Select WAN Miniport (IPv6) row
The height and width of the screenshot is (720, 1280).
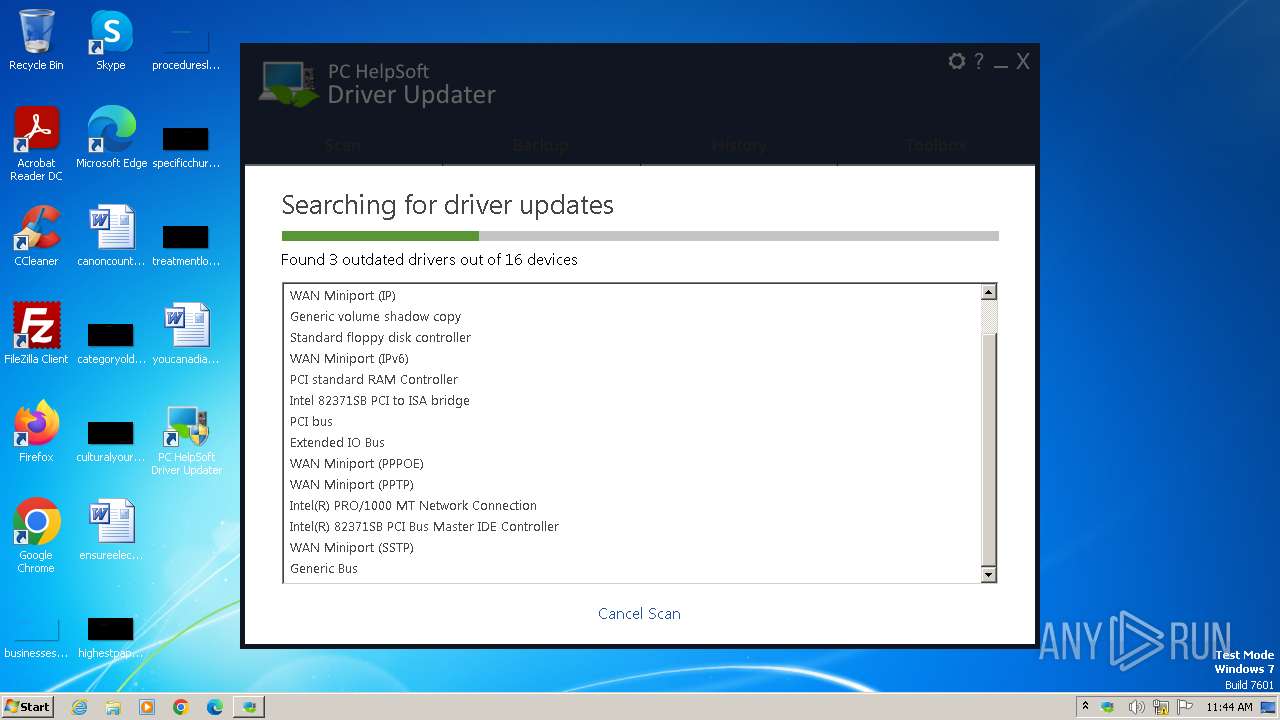[x=632, y=359]
